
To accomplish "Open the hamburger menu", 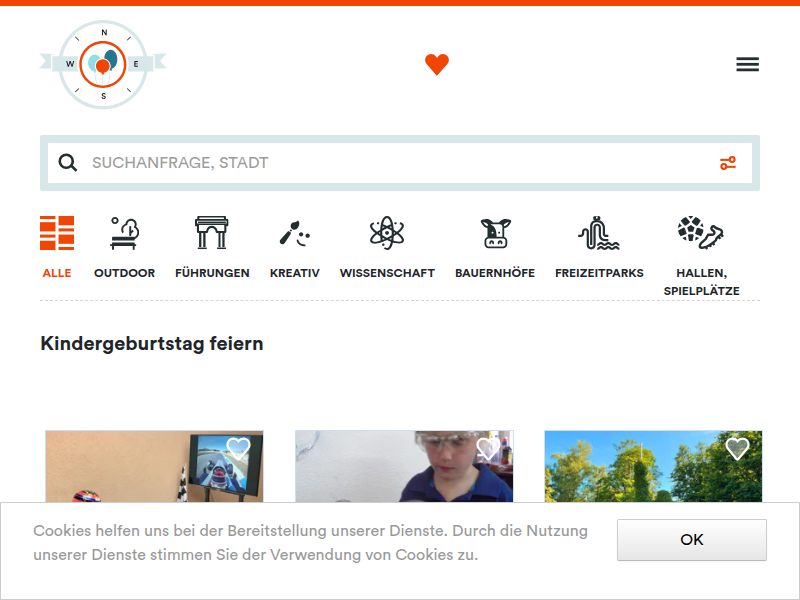I will click(747, 64).
